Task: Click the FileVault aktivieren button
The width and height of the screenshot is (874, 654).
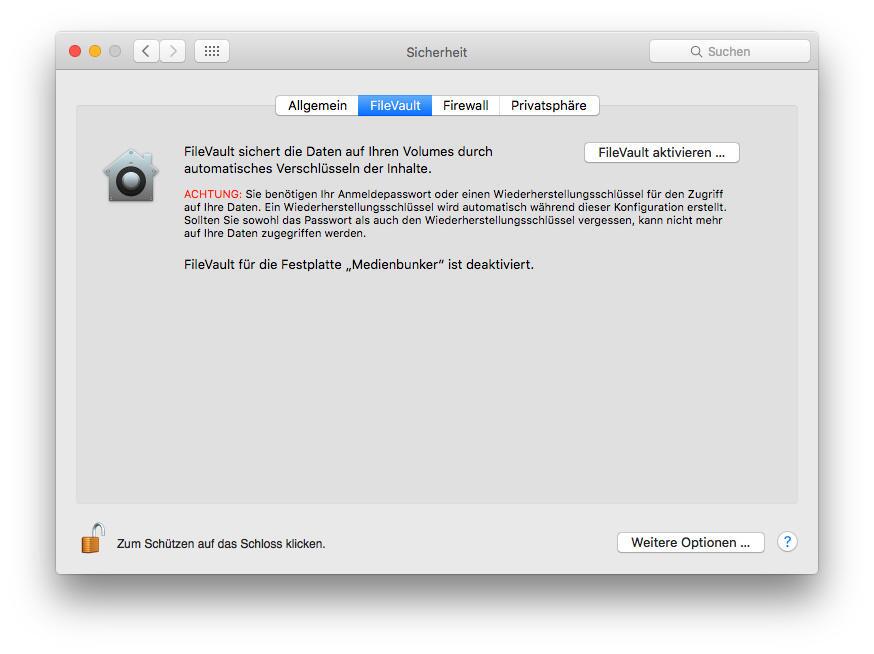Action: click(662, 152)
